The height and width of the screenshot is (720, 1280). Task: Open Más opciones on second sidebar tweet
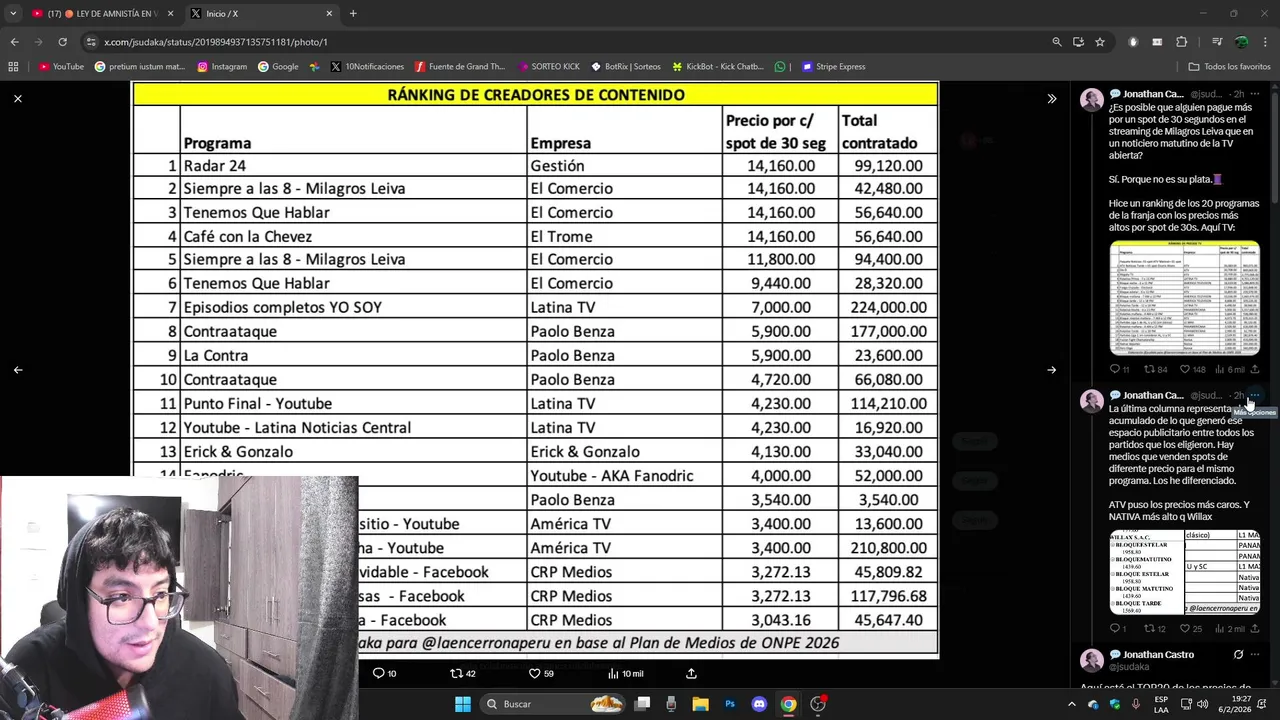click(x=1255, y=395)
